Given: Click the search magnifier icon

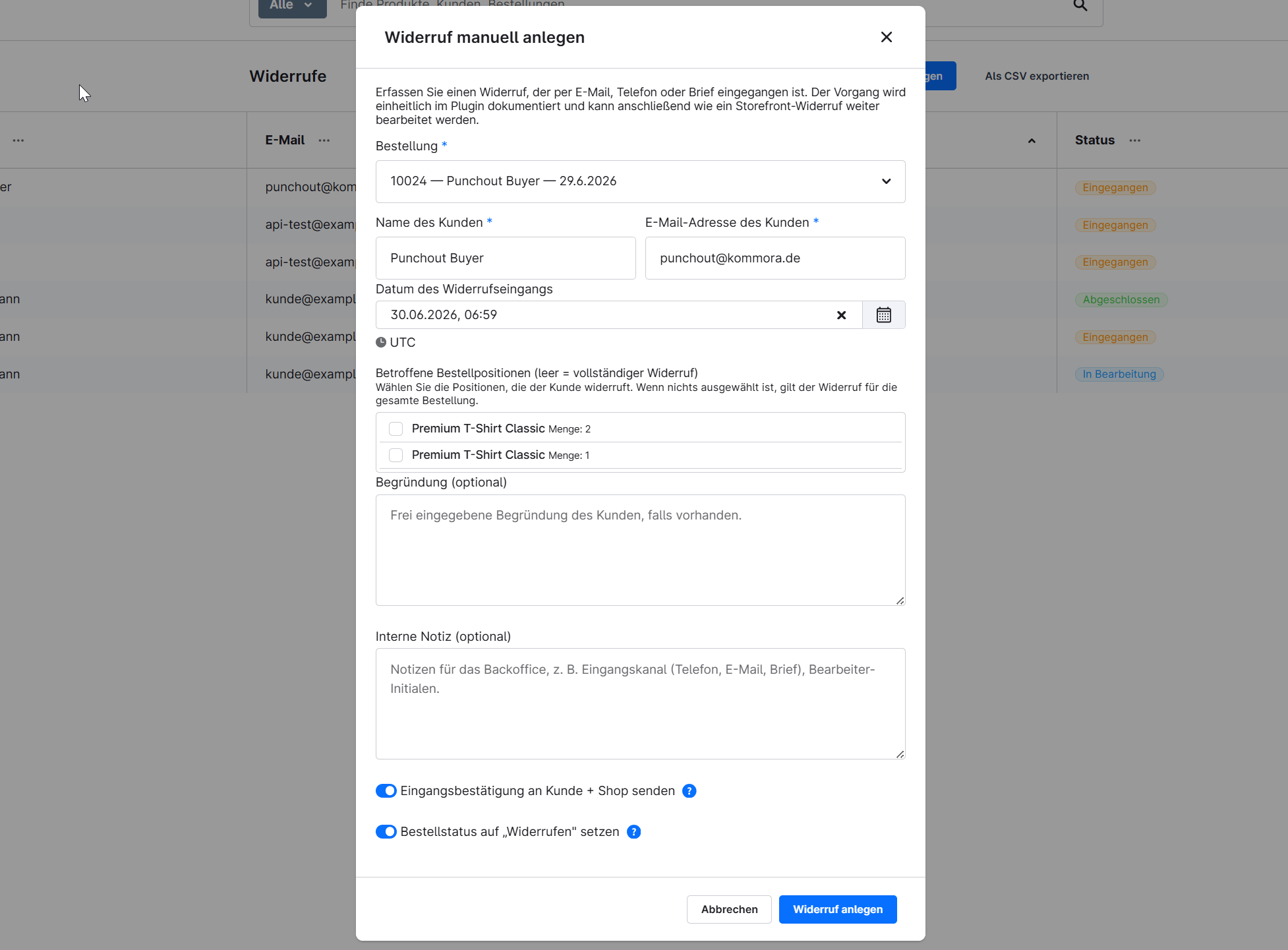Looking at the screenshot, I should (x=1080, y=6).
